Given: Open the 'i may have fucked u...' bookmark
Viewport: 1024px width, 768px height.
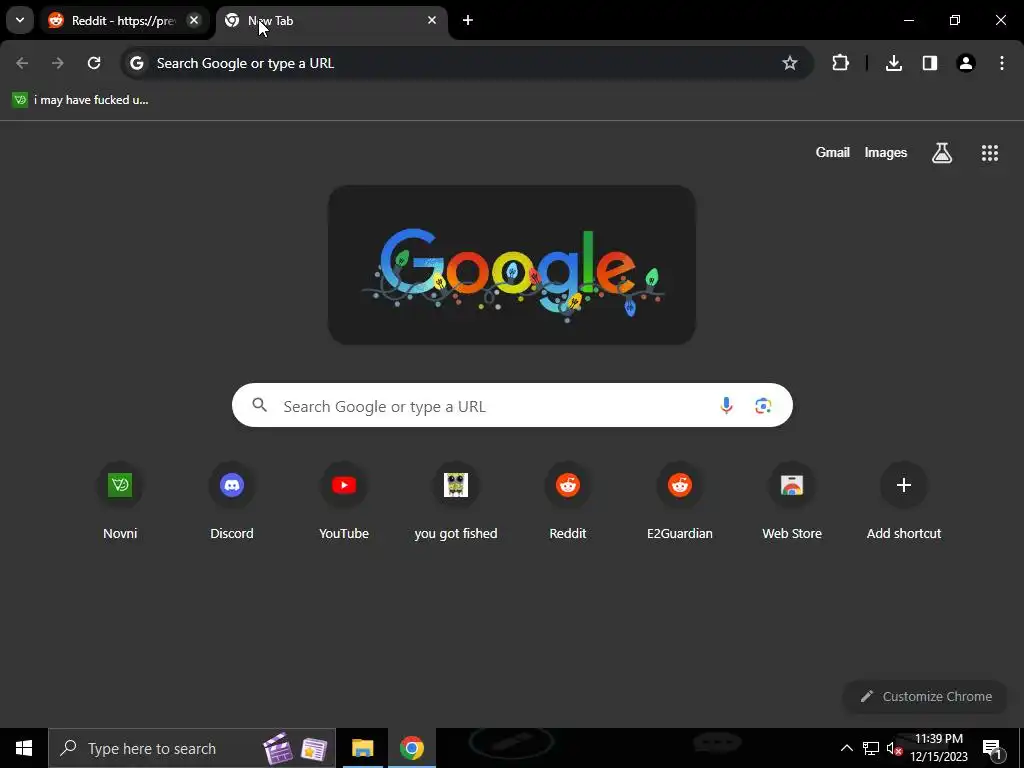Looking at the screenshot, I should point(80,100).
